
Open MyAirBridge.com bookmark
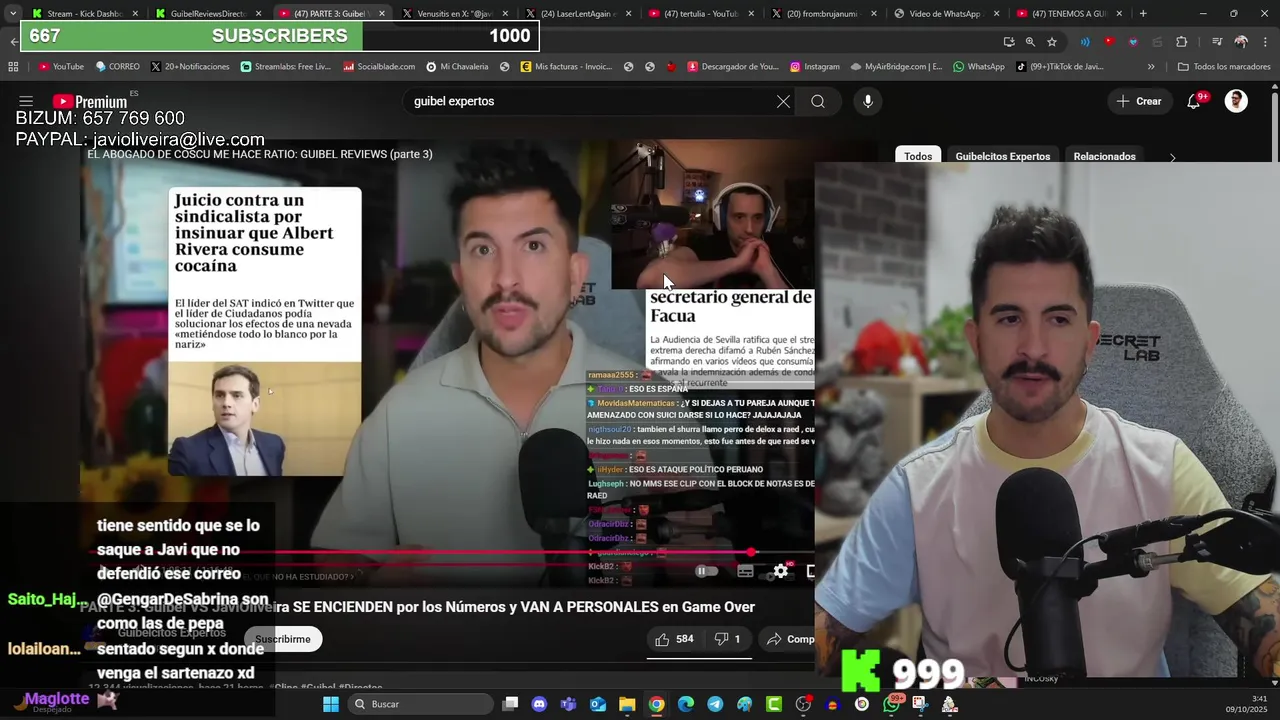click(x=896, y=67)
